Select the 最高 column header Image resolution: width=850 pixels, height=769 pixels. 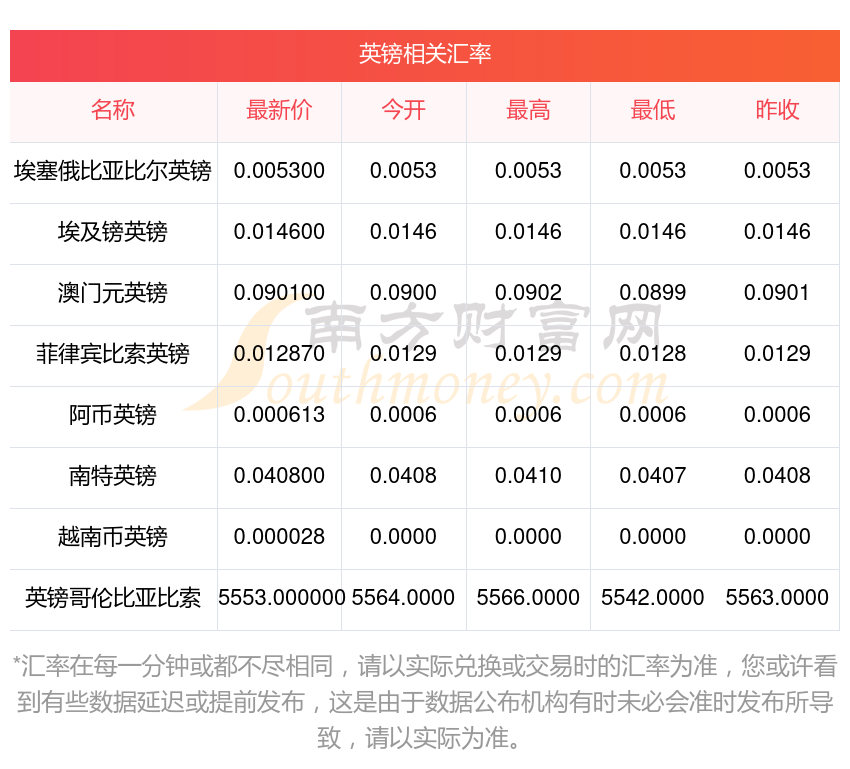[528, 110]
